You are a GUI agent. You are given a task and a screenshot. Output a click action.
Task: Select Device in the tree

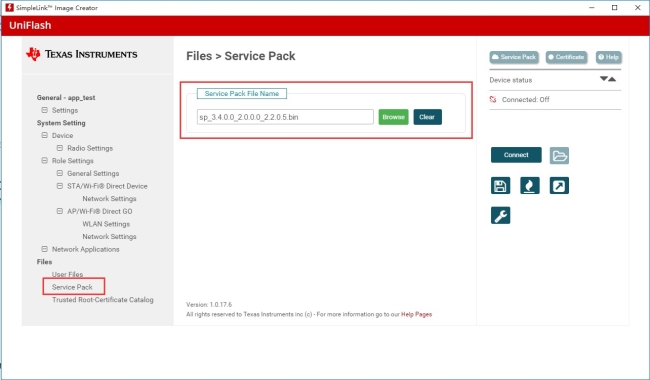point(63,136)
